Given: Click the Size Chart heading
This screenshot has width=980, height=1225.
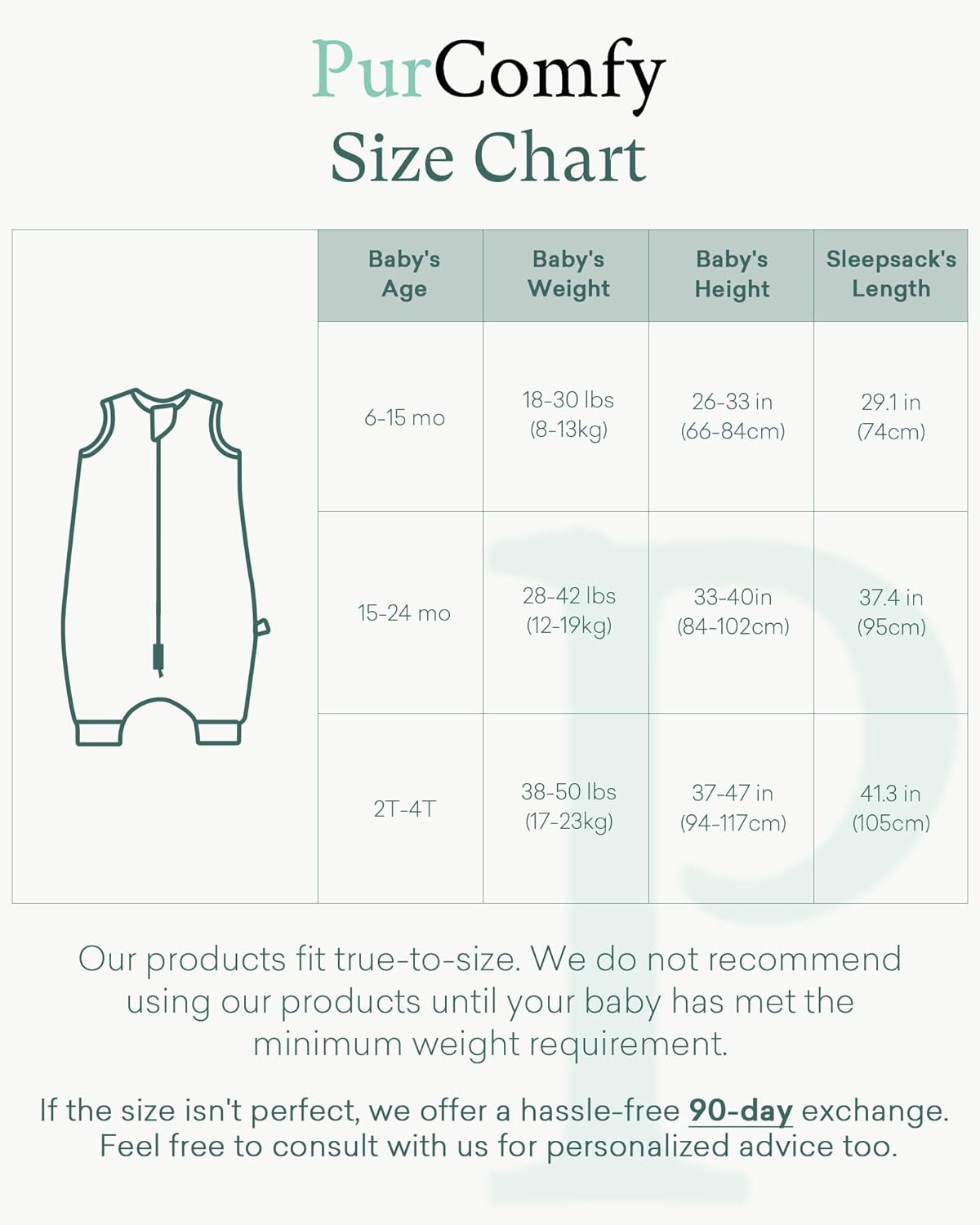Looking at the screenshot, I should [488, 158].
